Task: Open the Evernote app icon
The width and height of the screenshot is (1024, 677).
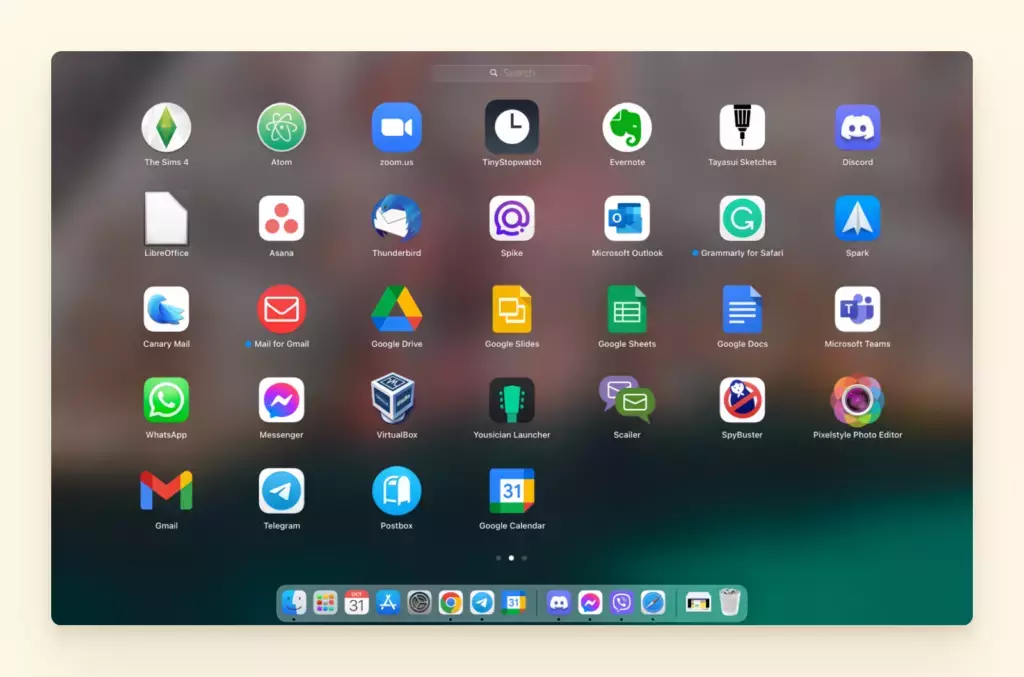Action: pos(627,127)
